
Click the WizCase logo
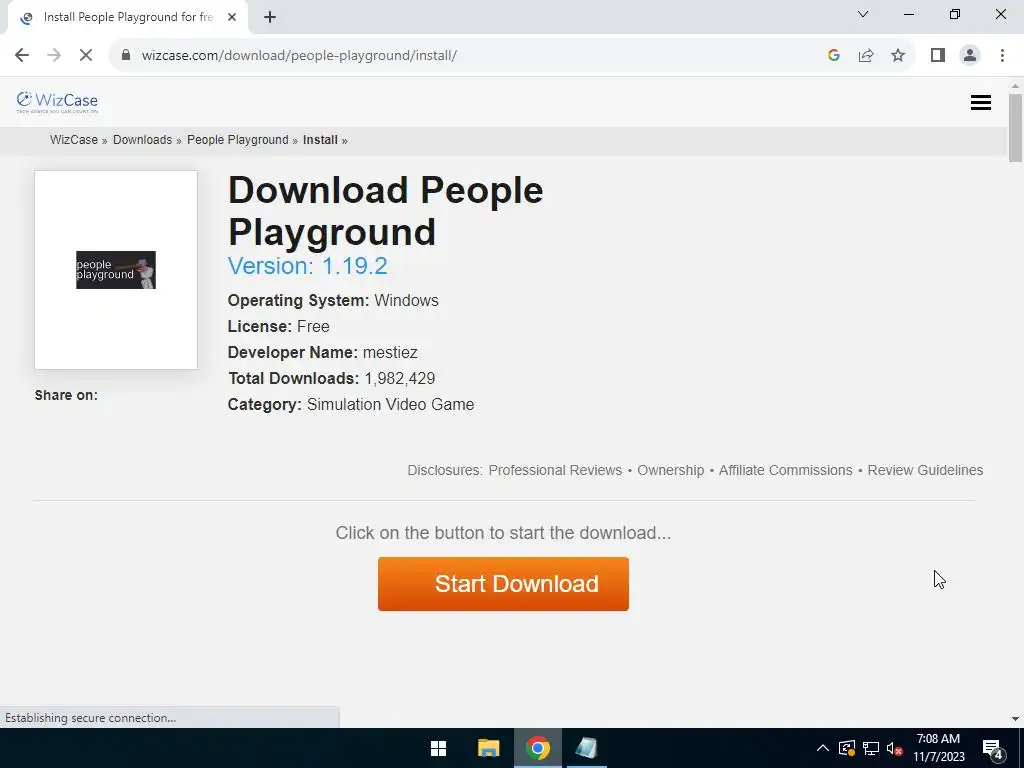click(57, 101)
